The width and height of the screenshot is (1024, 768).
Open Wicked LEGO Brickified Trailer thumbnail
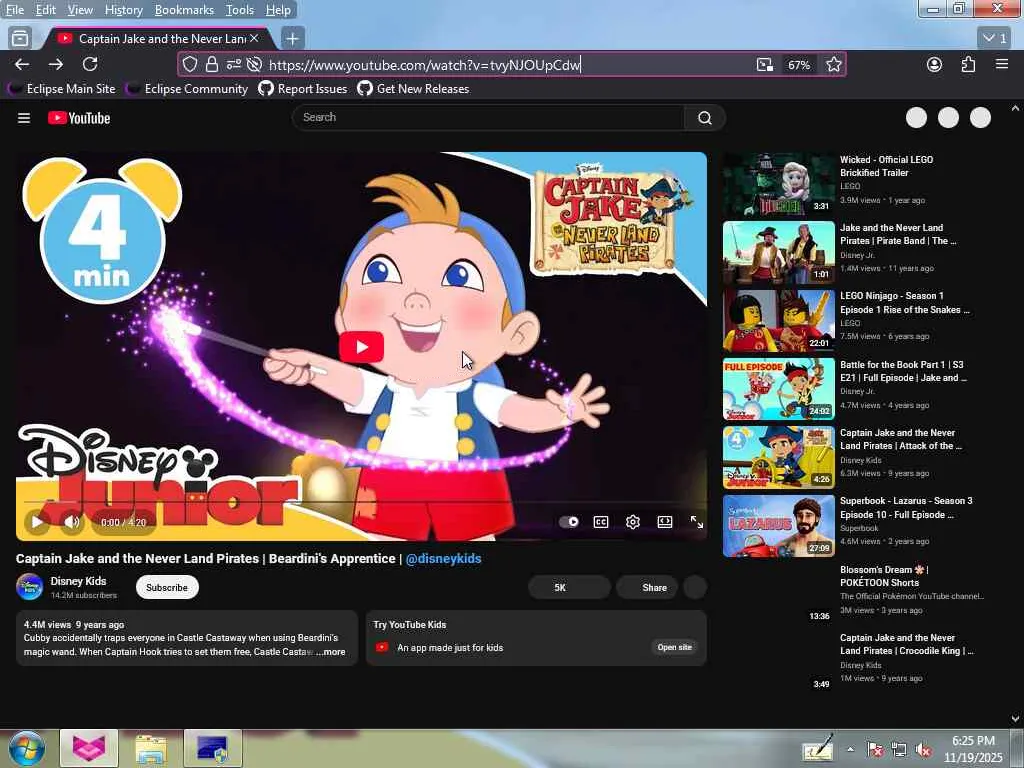click(x=778, y=184)
